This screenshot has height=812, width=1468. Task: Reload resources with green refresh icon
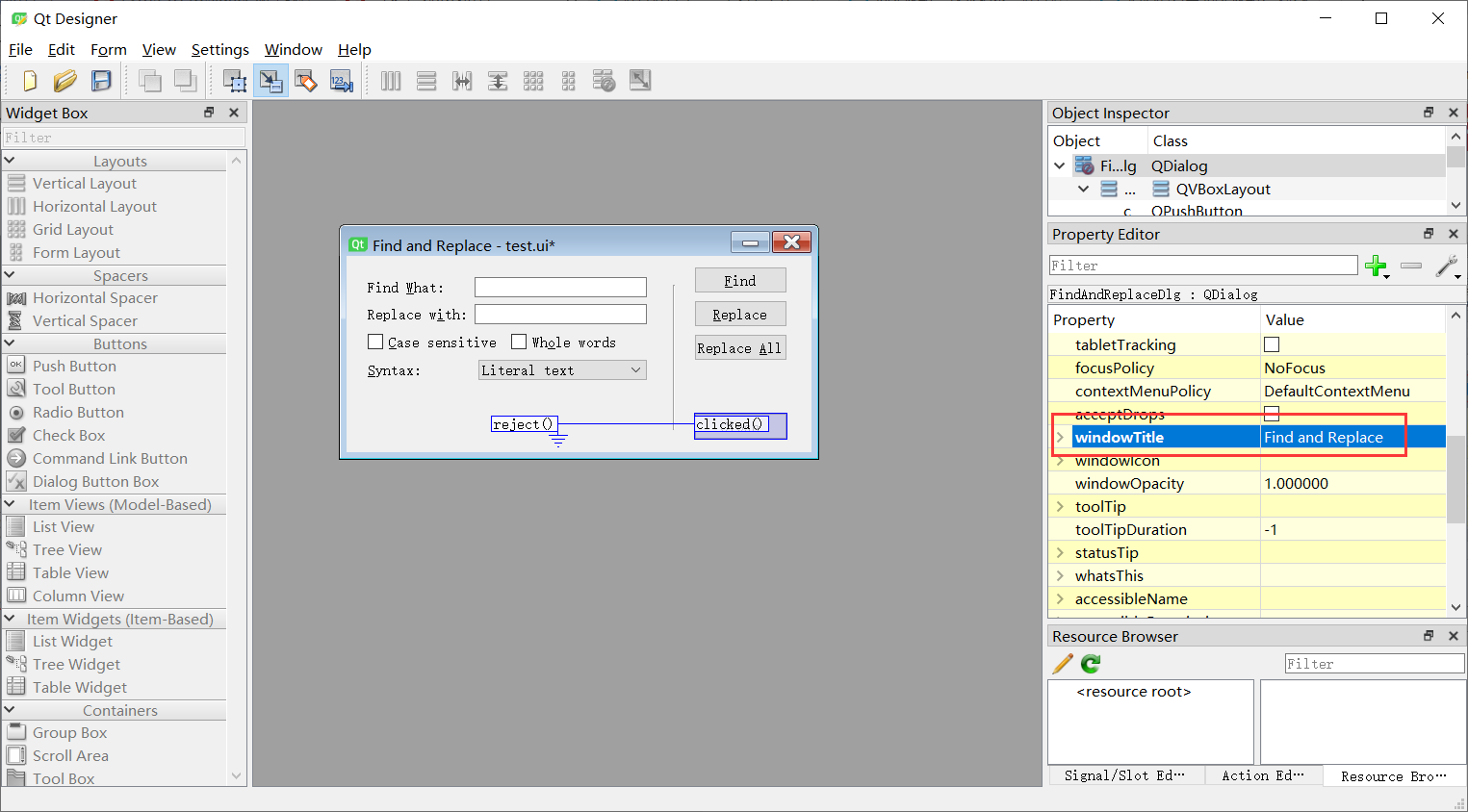coord(1091,664)
